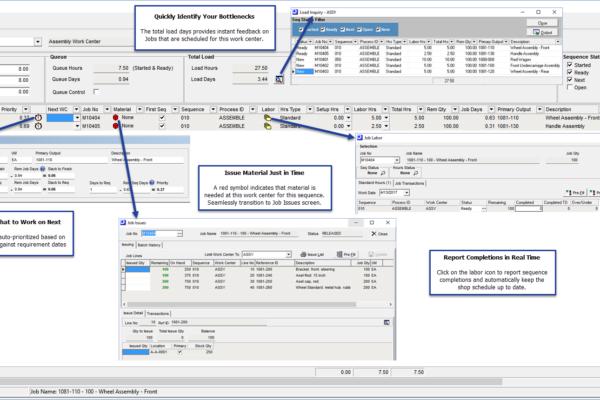Open work center dropdown beside Assembly Work Center
This screenshot has width=600, height=400.
click(x=38, y=41)
